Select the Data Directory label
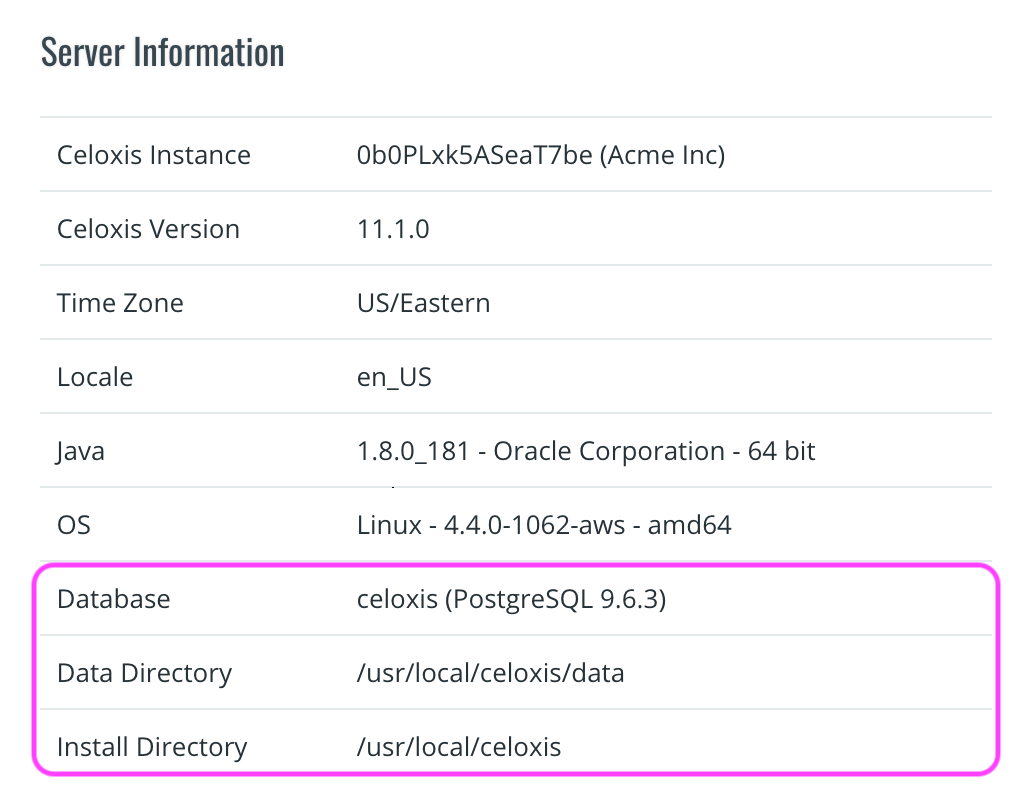Image resolution: width=1032 pixels, height=810 pixels. pyautogui.click(x=144, y=673)
